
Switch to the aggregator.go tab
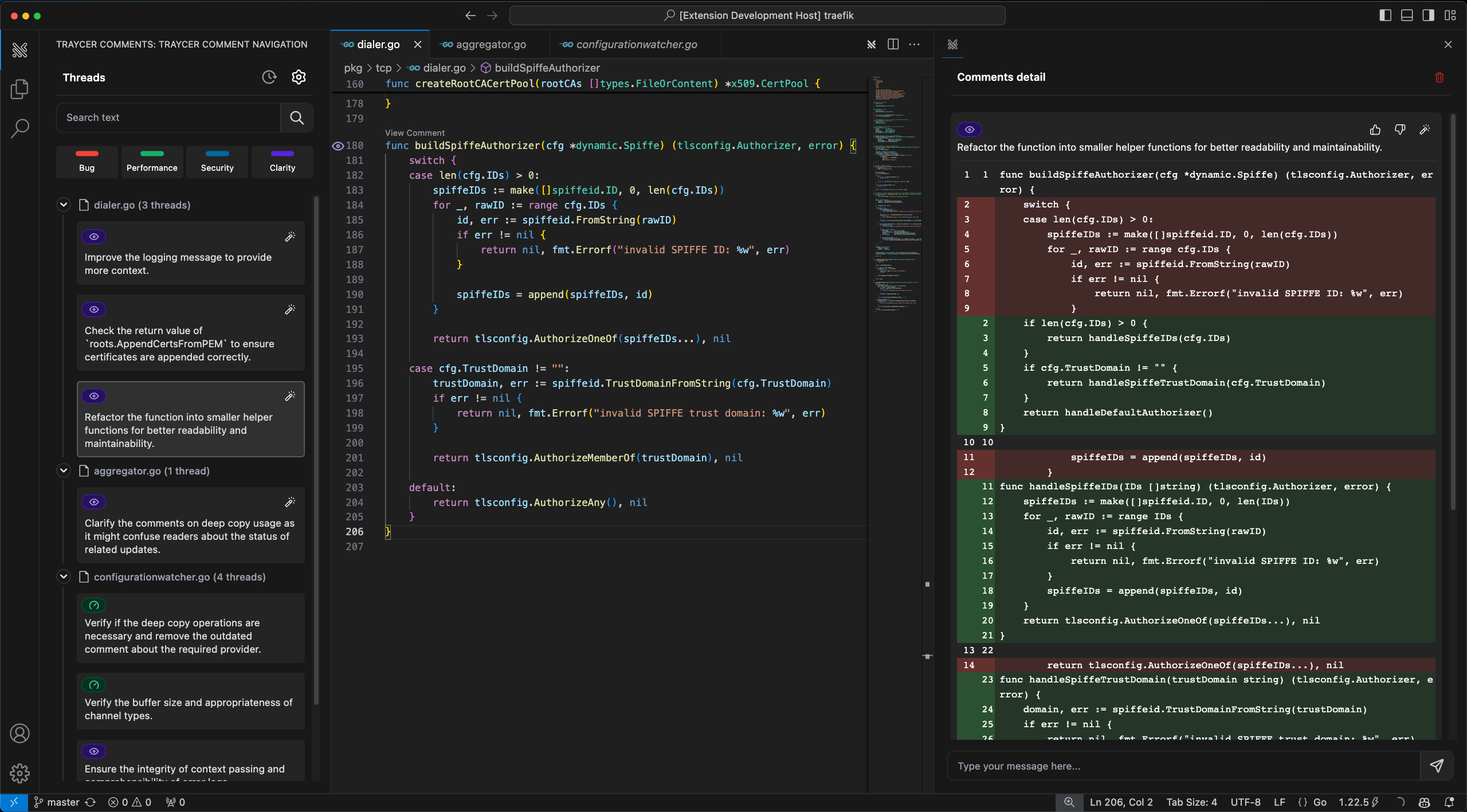point(491,44)
